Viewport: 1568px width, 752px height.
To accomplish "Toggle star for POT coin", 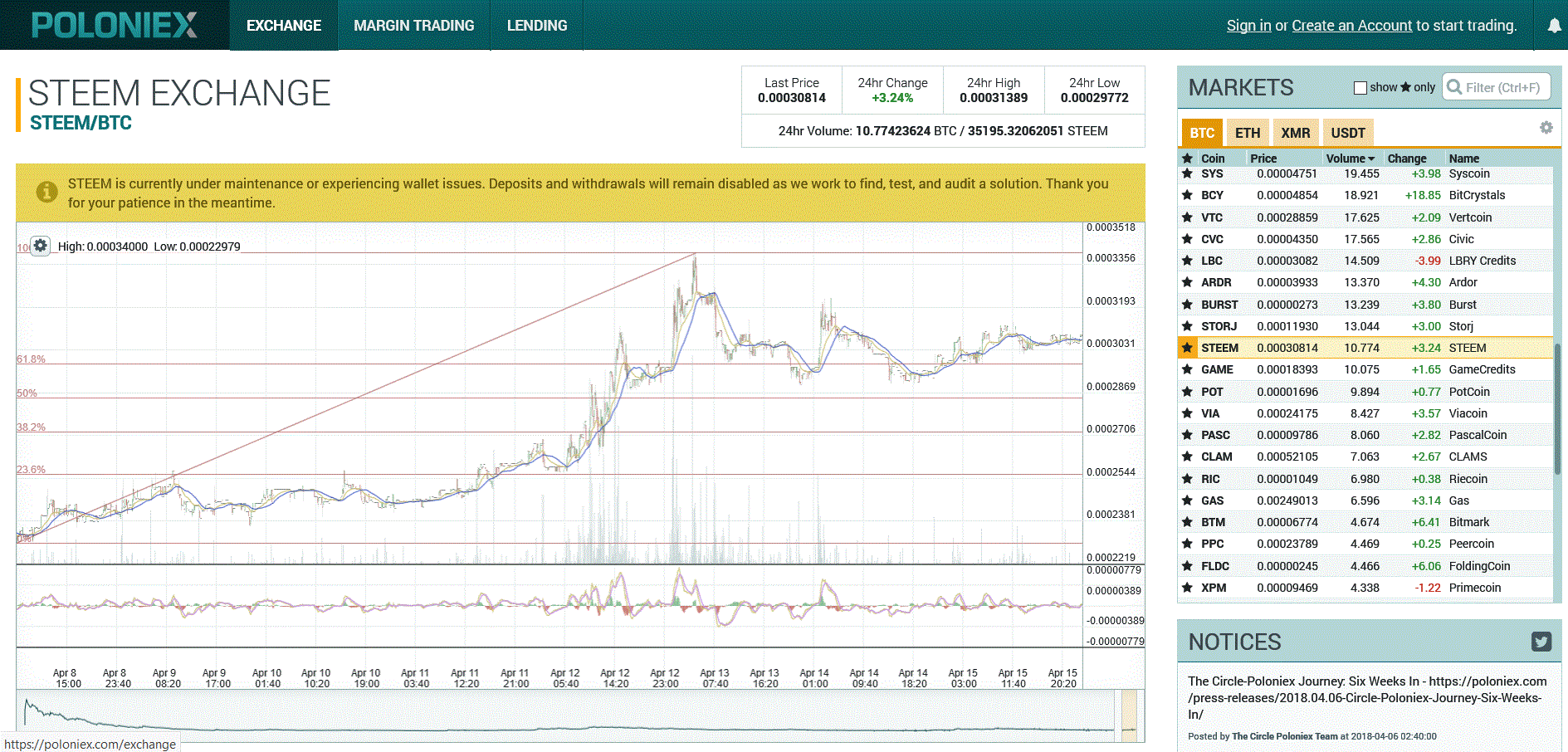I will [1187, 392].
